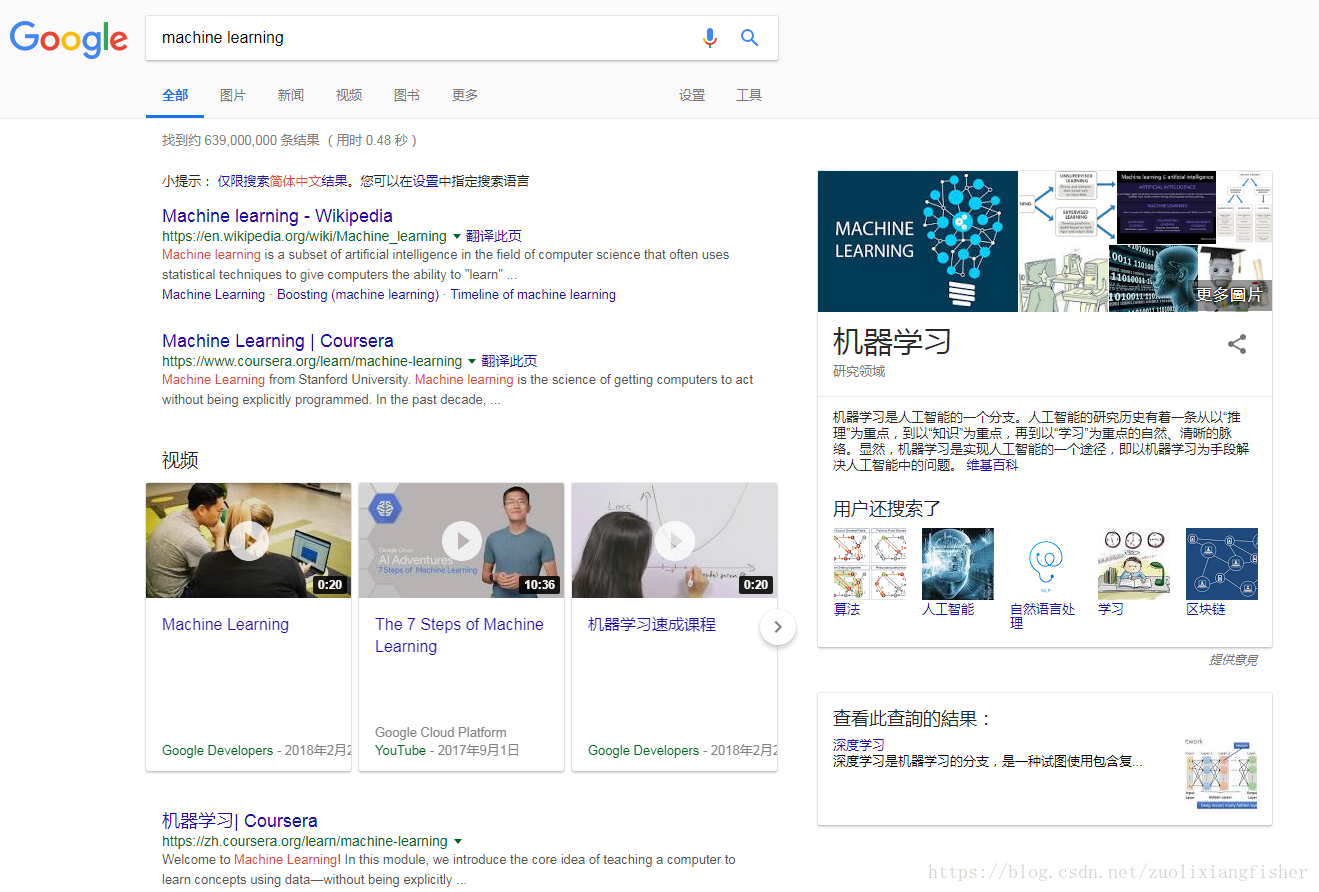Screen dimensions: 1319x892
Task: Open Machine learning - Wikipedia result
Action: click(x=277, y=216)
